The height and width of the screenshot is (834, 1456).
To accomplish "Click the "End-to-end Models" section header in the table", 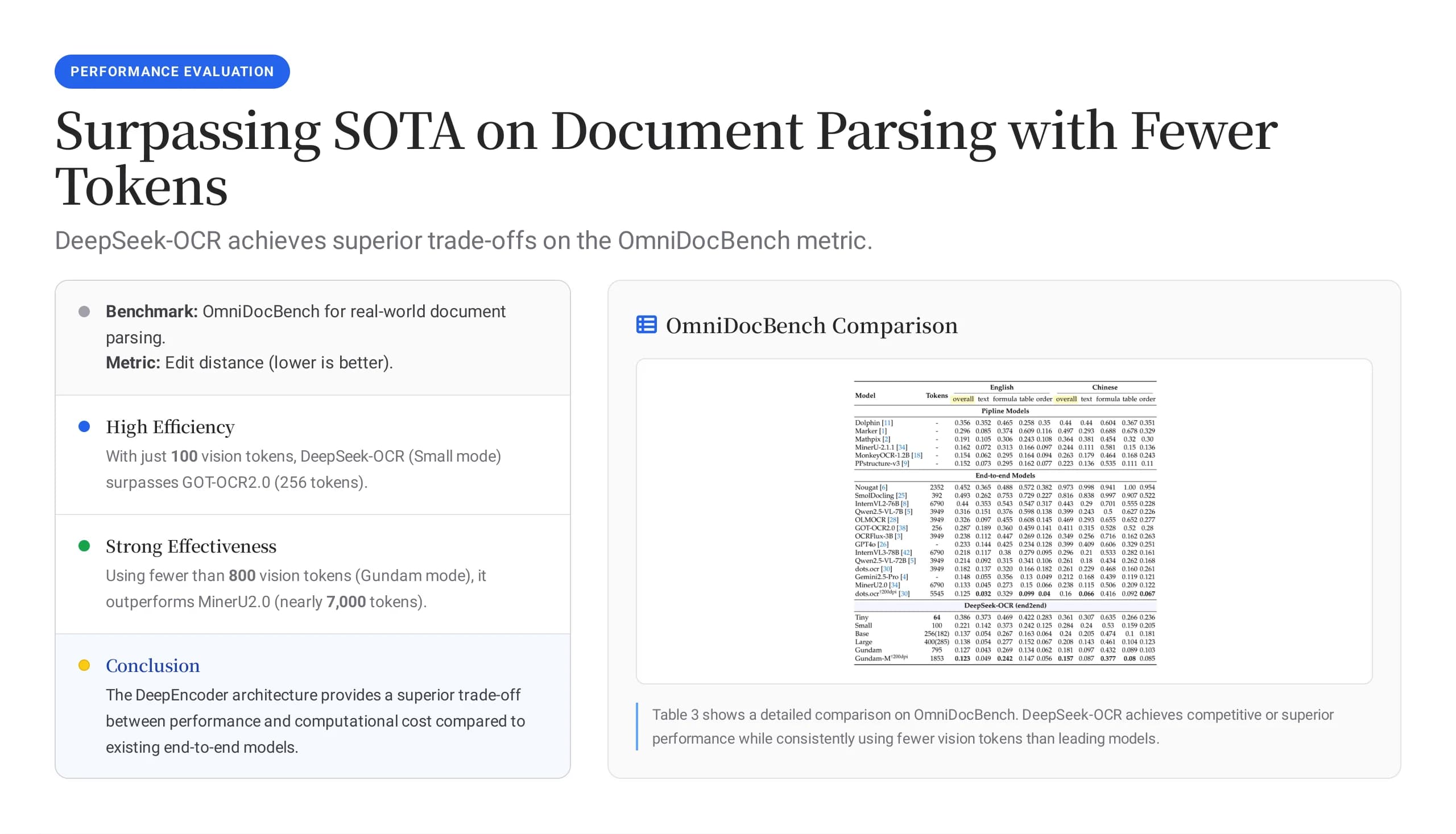I will 1005,475.
